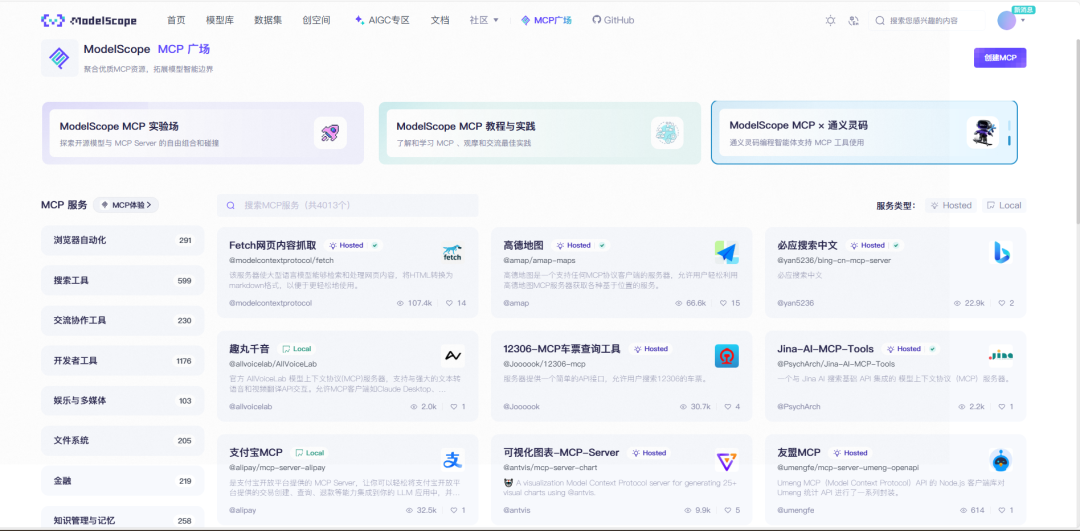Focus the header 搜索您感兴趣的内容 field

click(926, 21)
